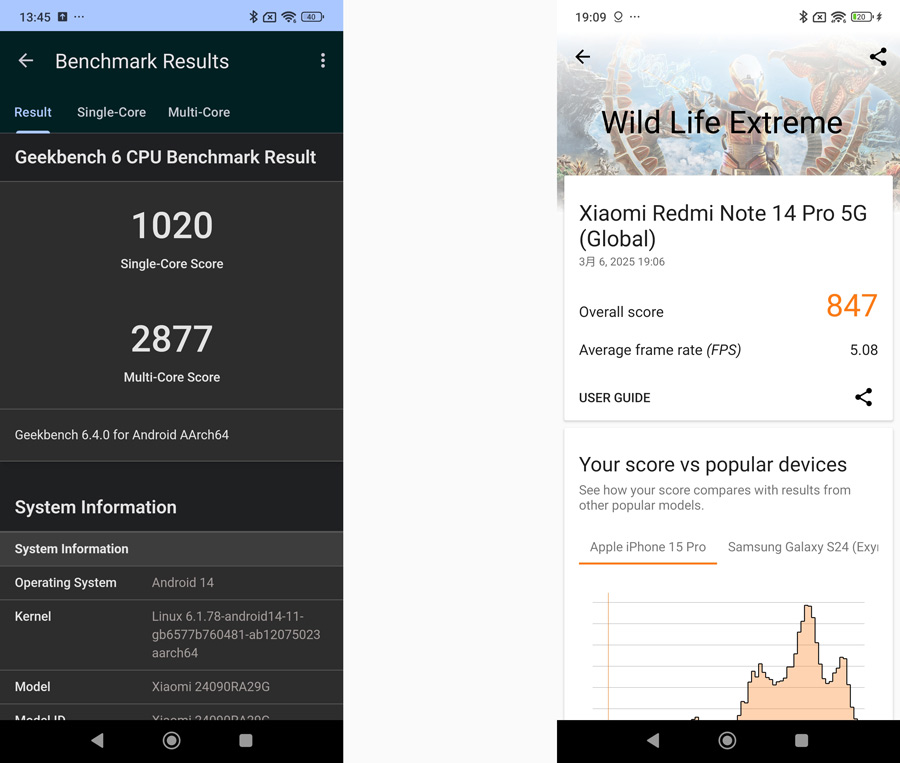Tap the Wild Life Extreme title
Viewport: 900px width, 763px height.
click(x=721, y=122)
